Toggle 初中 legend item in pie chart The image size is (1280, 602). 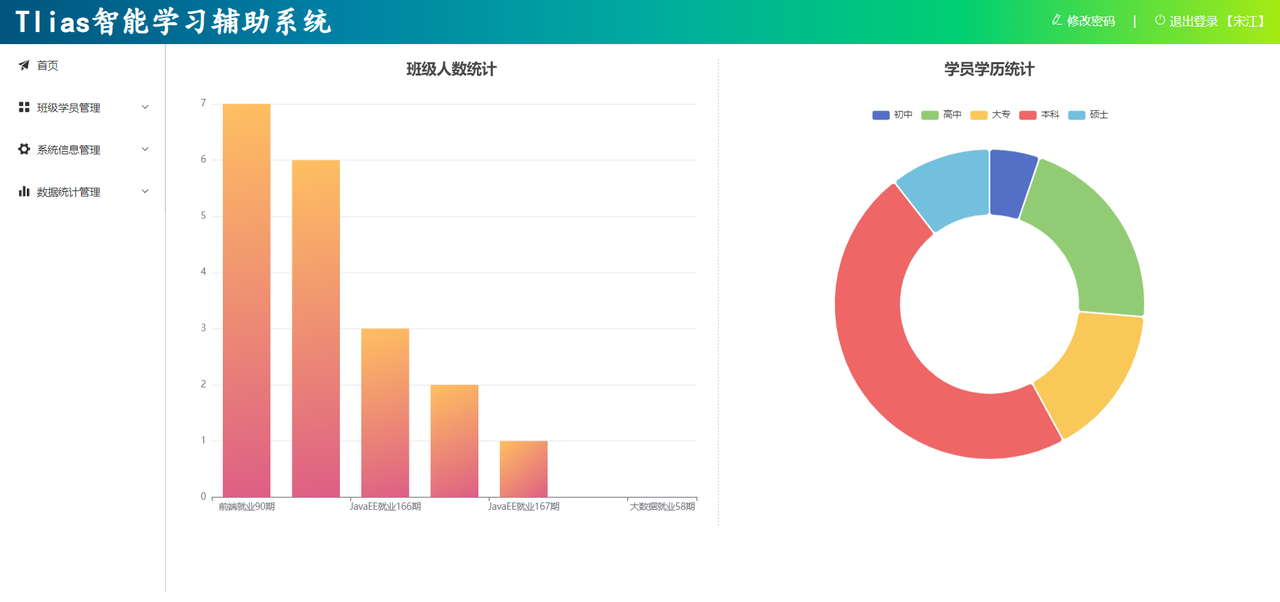[x=892, y=115]
